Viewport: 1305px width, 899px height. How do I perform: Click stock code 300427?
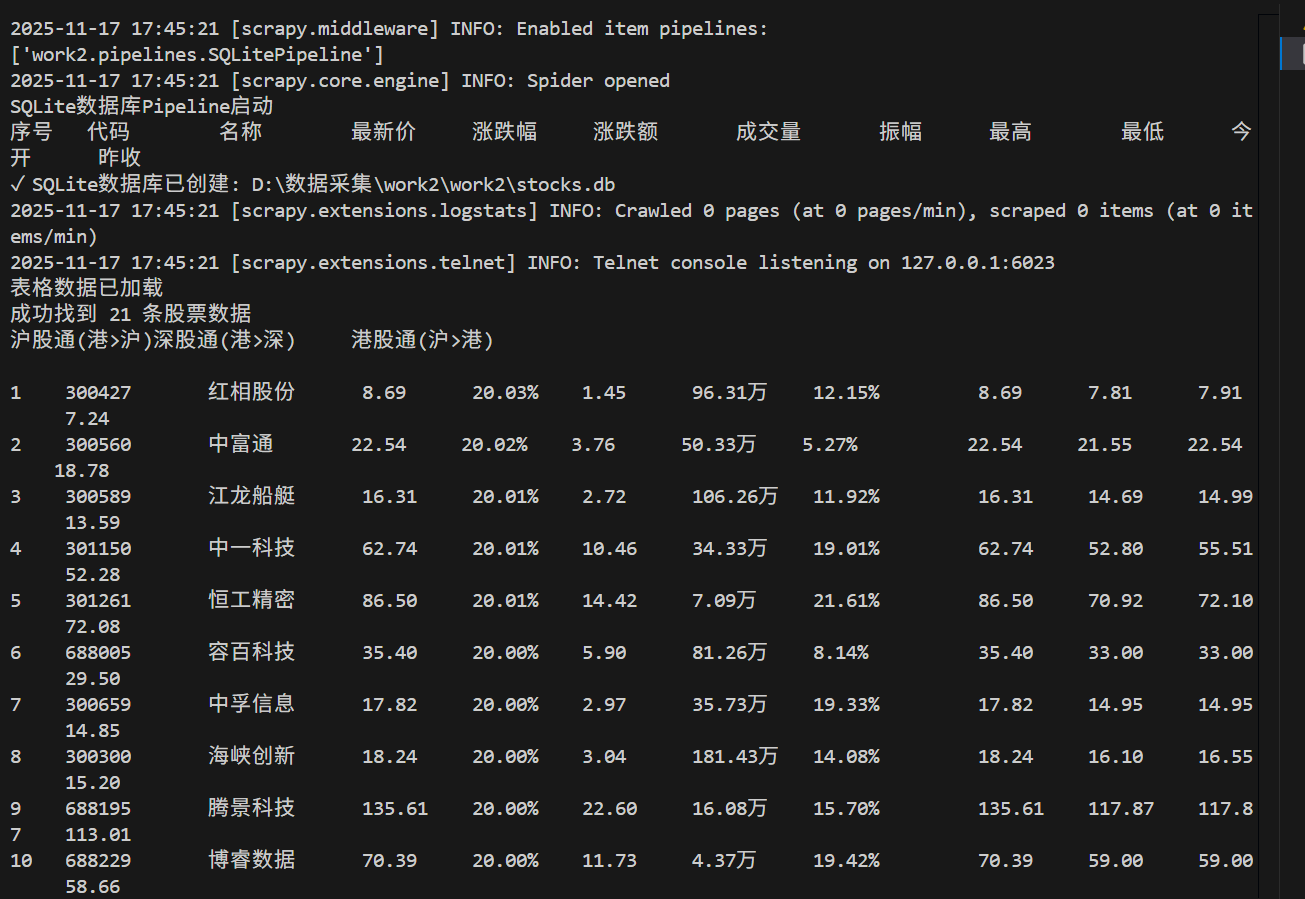[98, 393]
